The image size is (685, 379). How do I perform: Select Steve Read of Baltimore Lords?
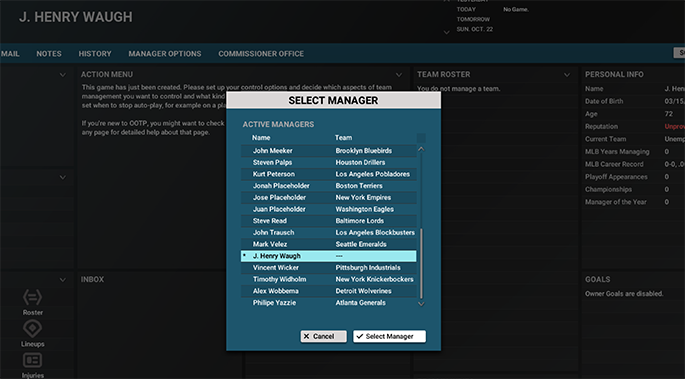tap(329, 221)
